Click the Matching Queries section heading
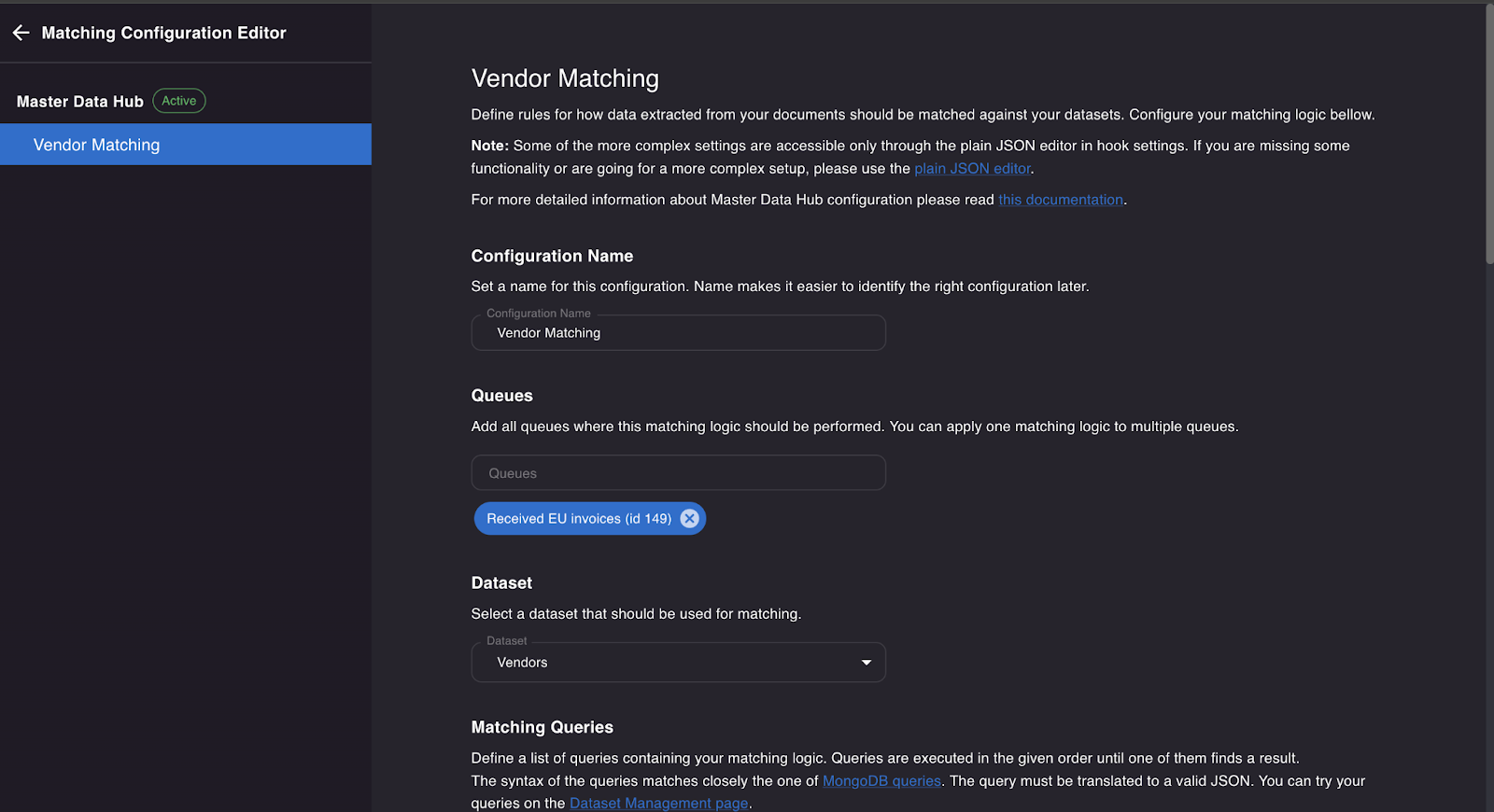Viewport: 1494px width, 812px height. (542, 727)
